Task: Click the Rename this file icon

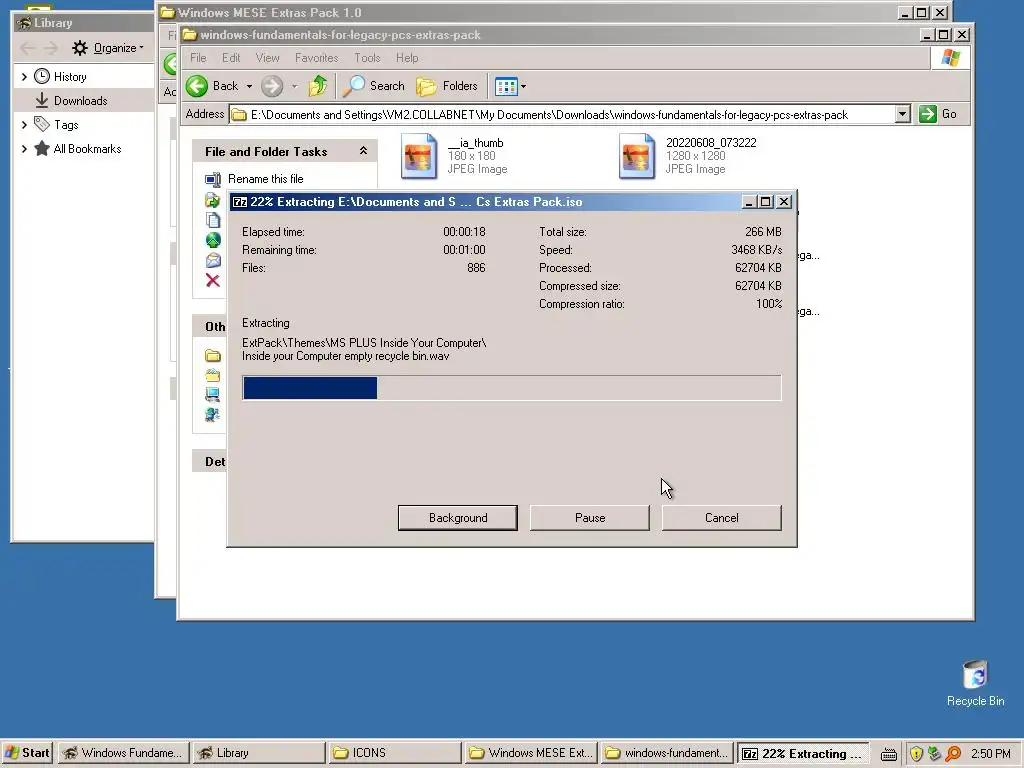Action: (x=213, y=179)
